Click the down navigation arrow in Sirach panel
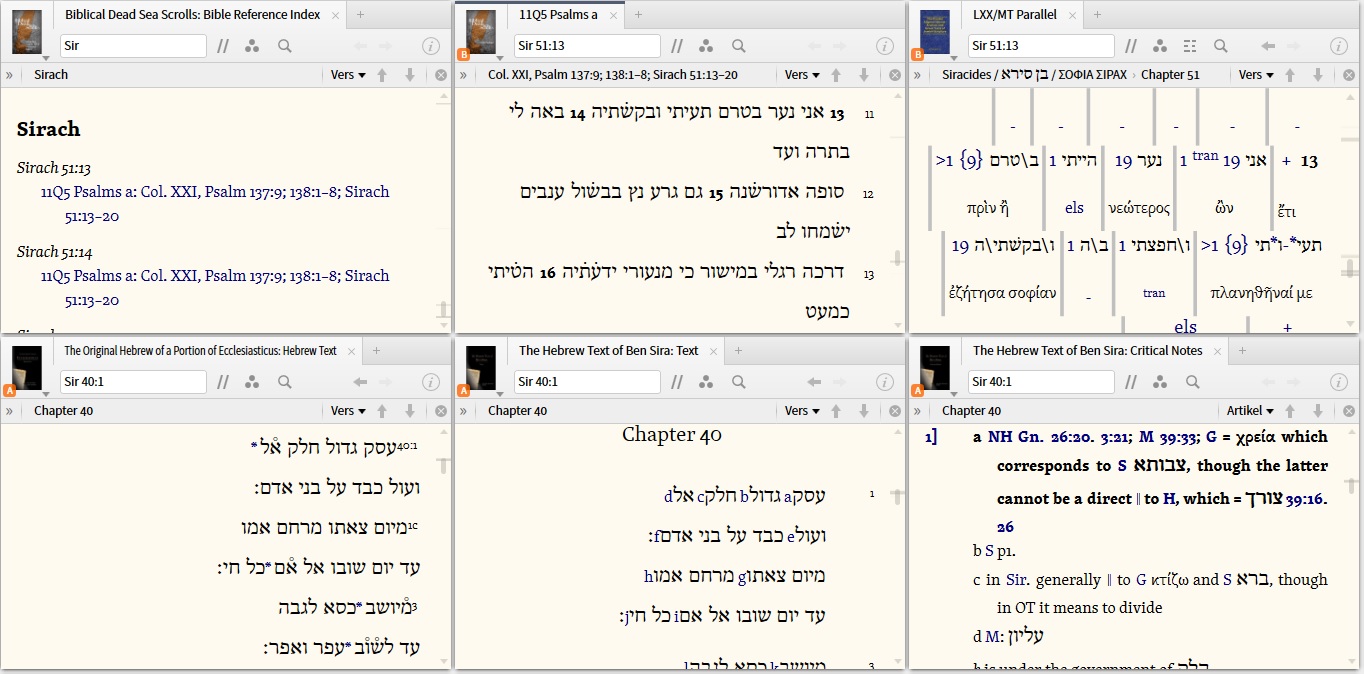Screen dimensions: 1364x674 tap(411, 74)
